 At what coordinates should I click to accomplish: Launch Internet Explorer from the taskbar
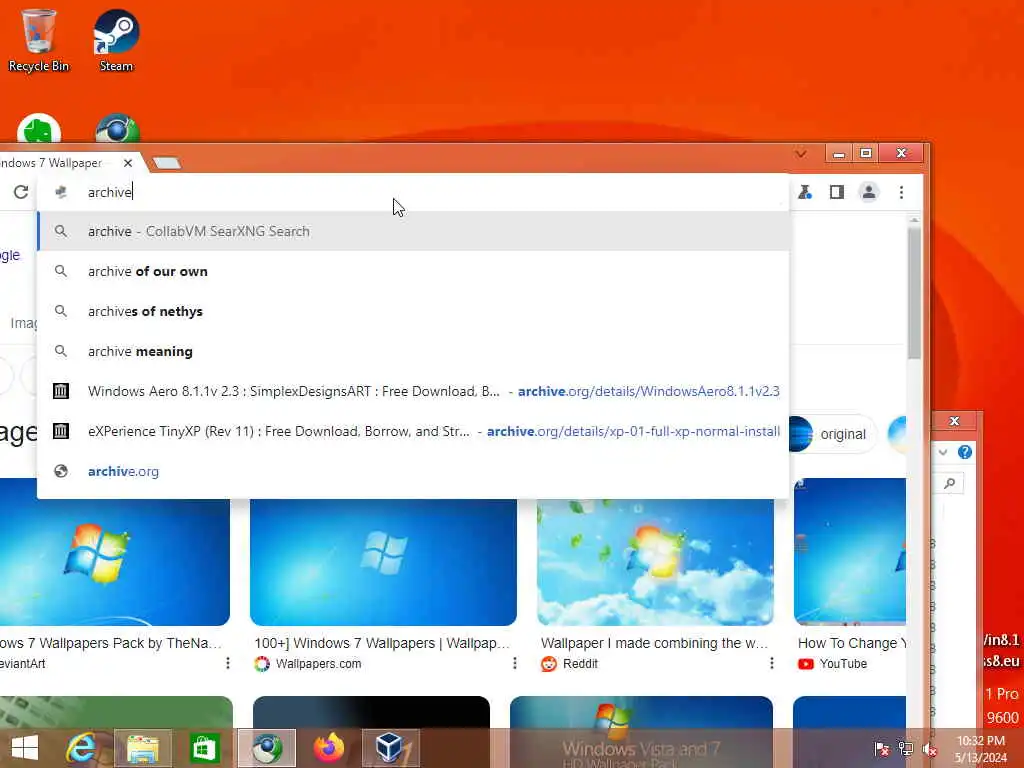click(x=81, y=748)
